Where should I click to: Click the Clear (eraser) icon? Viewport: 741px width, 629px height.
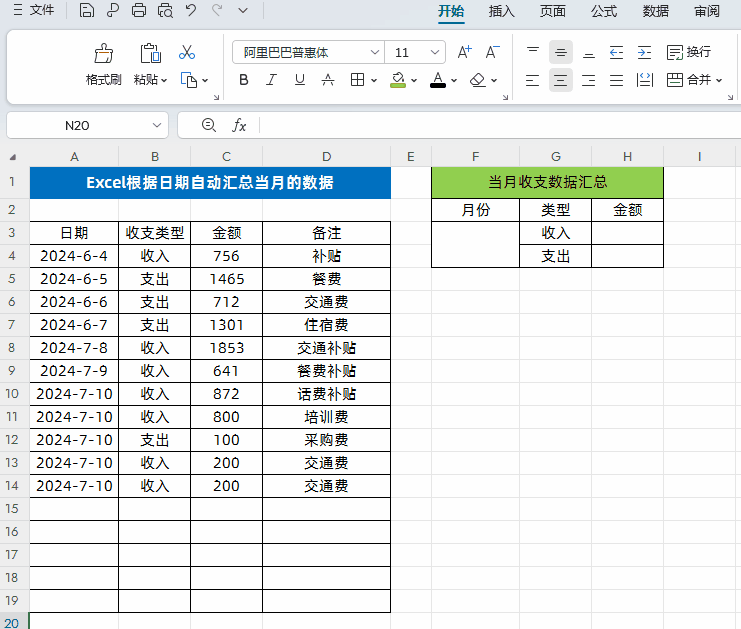point(478,80)
